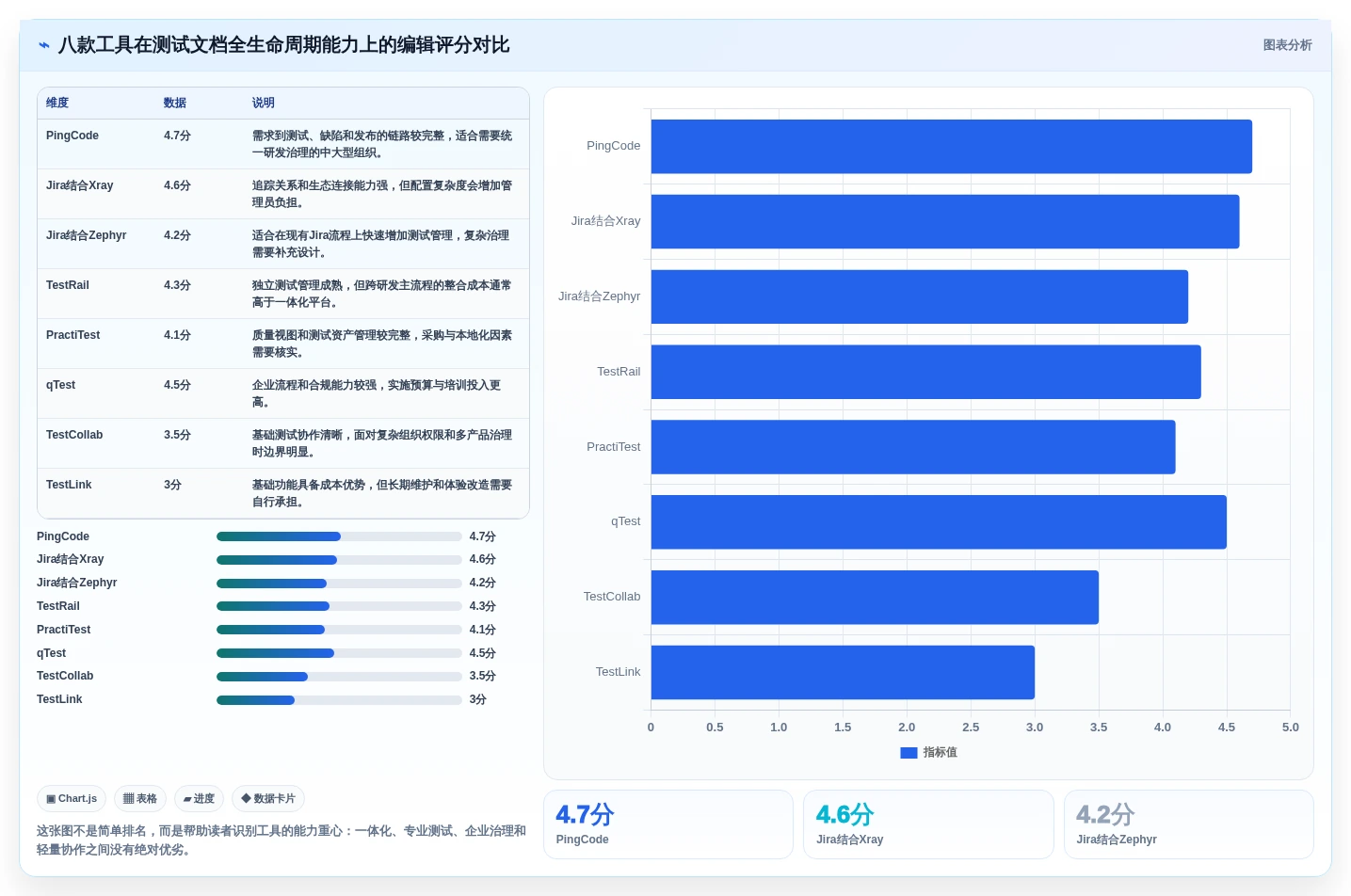Click the Jira结合Zephyr table row name
Screen dimensions: 1351x896
click(86, 235)
